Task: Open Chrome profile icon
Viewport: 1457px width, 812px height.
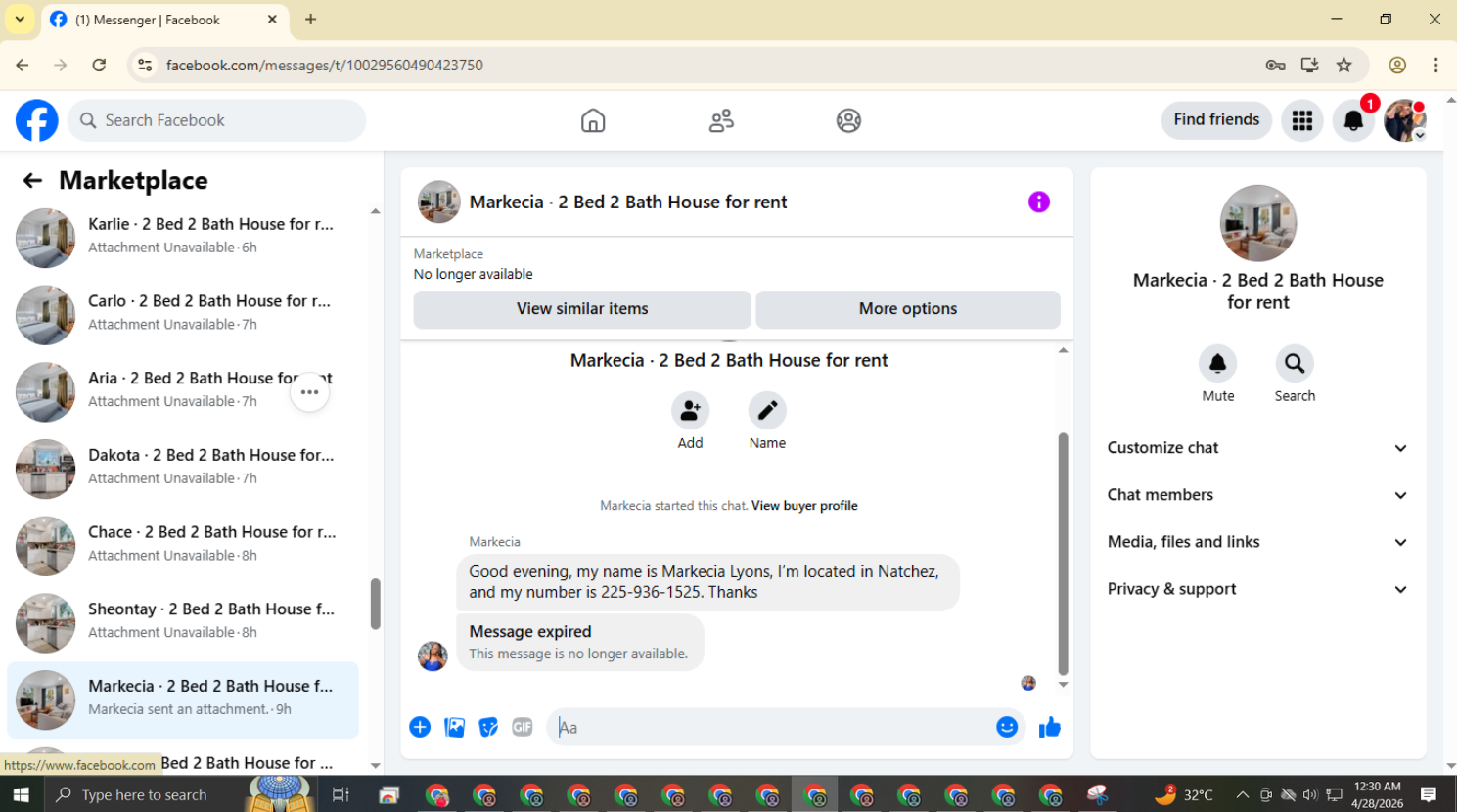Action: (x=1397, y=65)
